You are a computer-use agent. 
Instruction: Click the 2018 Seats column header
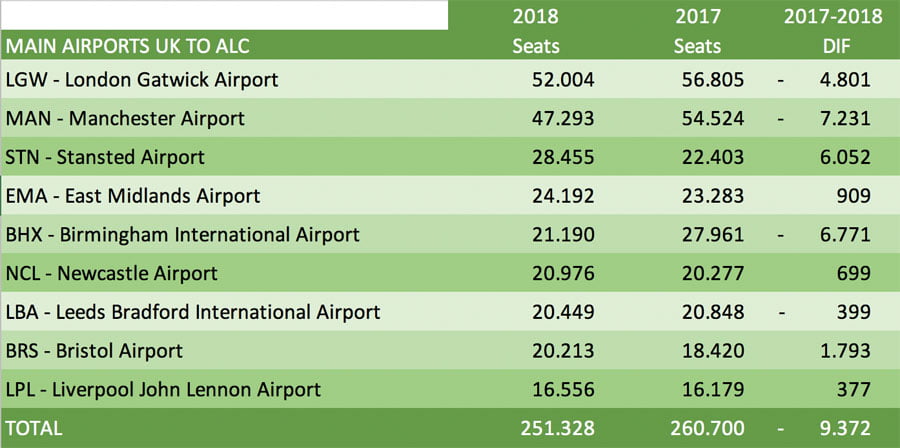click(x=536, y=31)
